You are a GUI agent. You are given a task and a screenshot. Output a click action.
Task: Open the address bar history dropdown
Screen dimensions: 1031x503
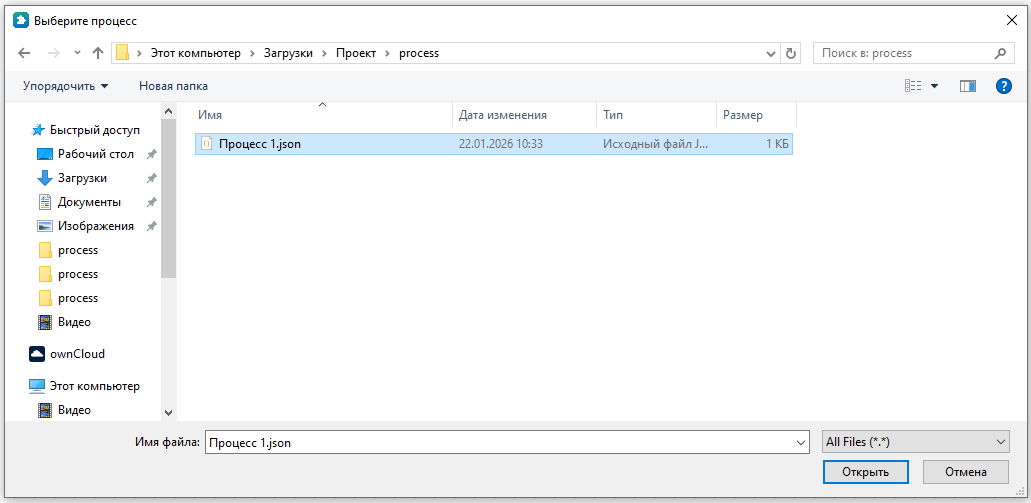click(x=771, y=53)
